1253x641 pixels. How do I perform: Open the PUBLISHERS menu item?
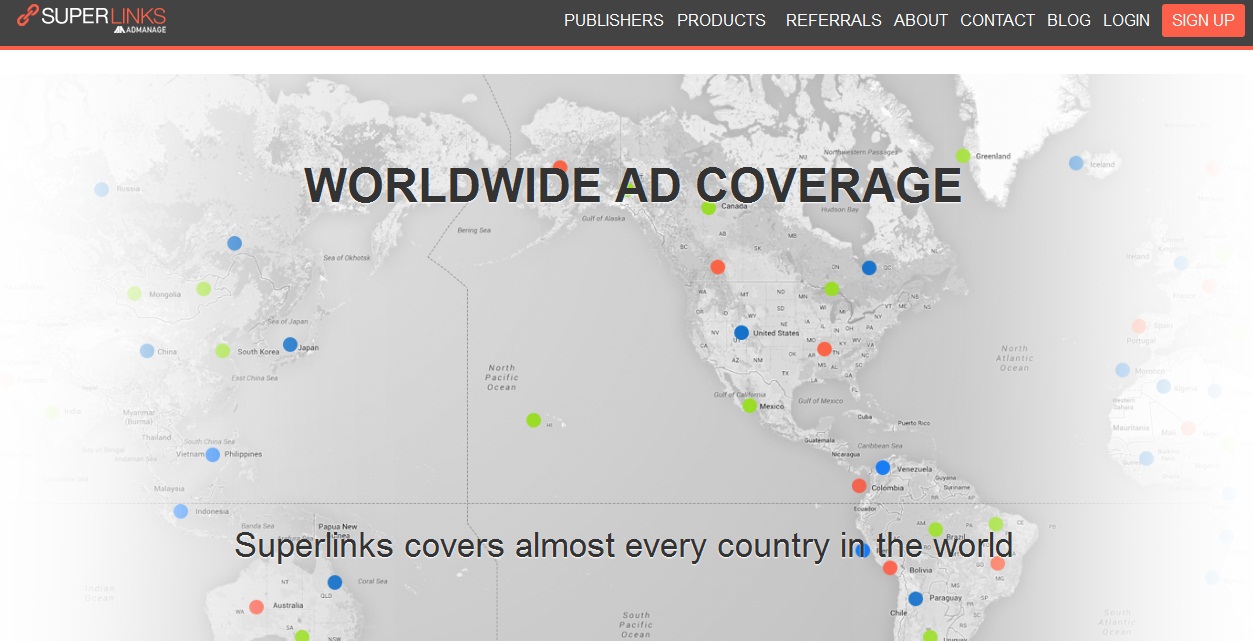tap(613, 20)
